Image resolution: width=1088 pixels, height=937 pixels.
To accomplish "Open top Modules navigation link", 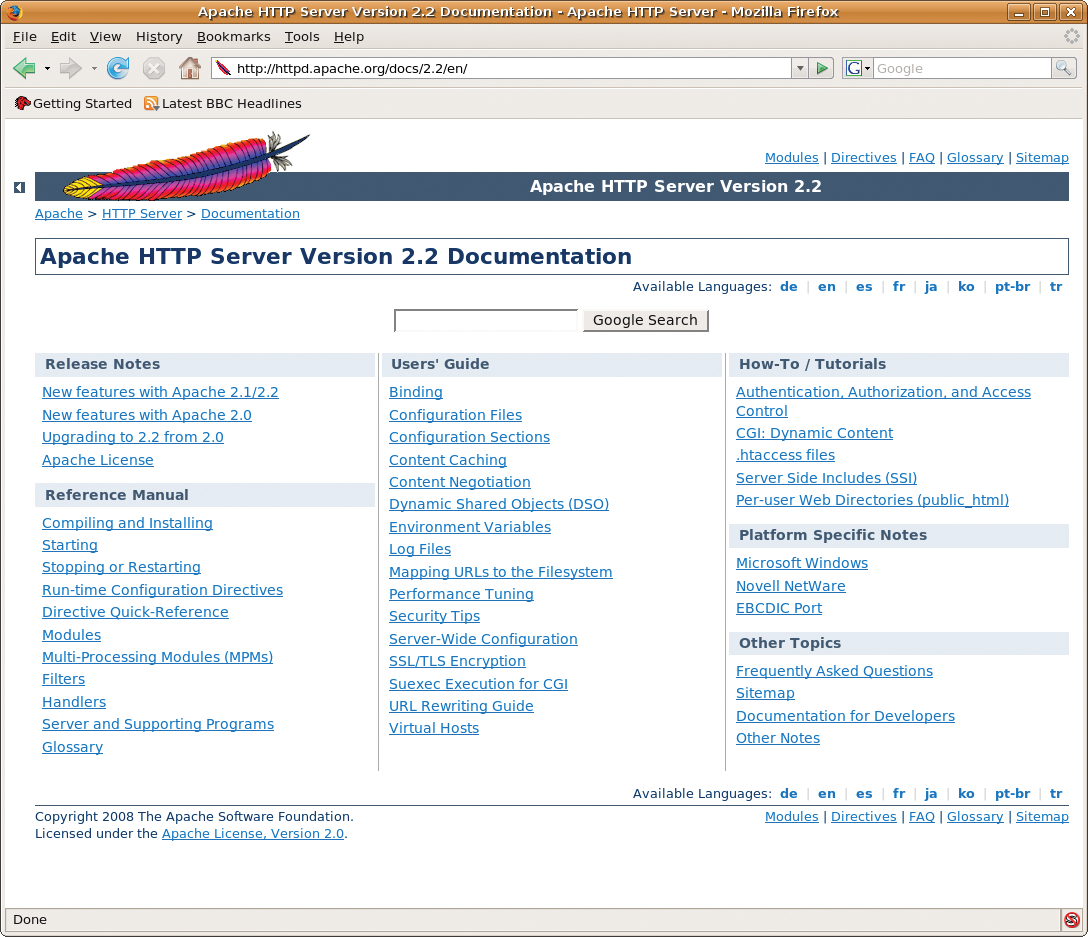I will click(792, 158).
